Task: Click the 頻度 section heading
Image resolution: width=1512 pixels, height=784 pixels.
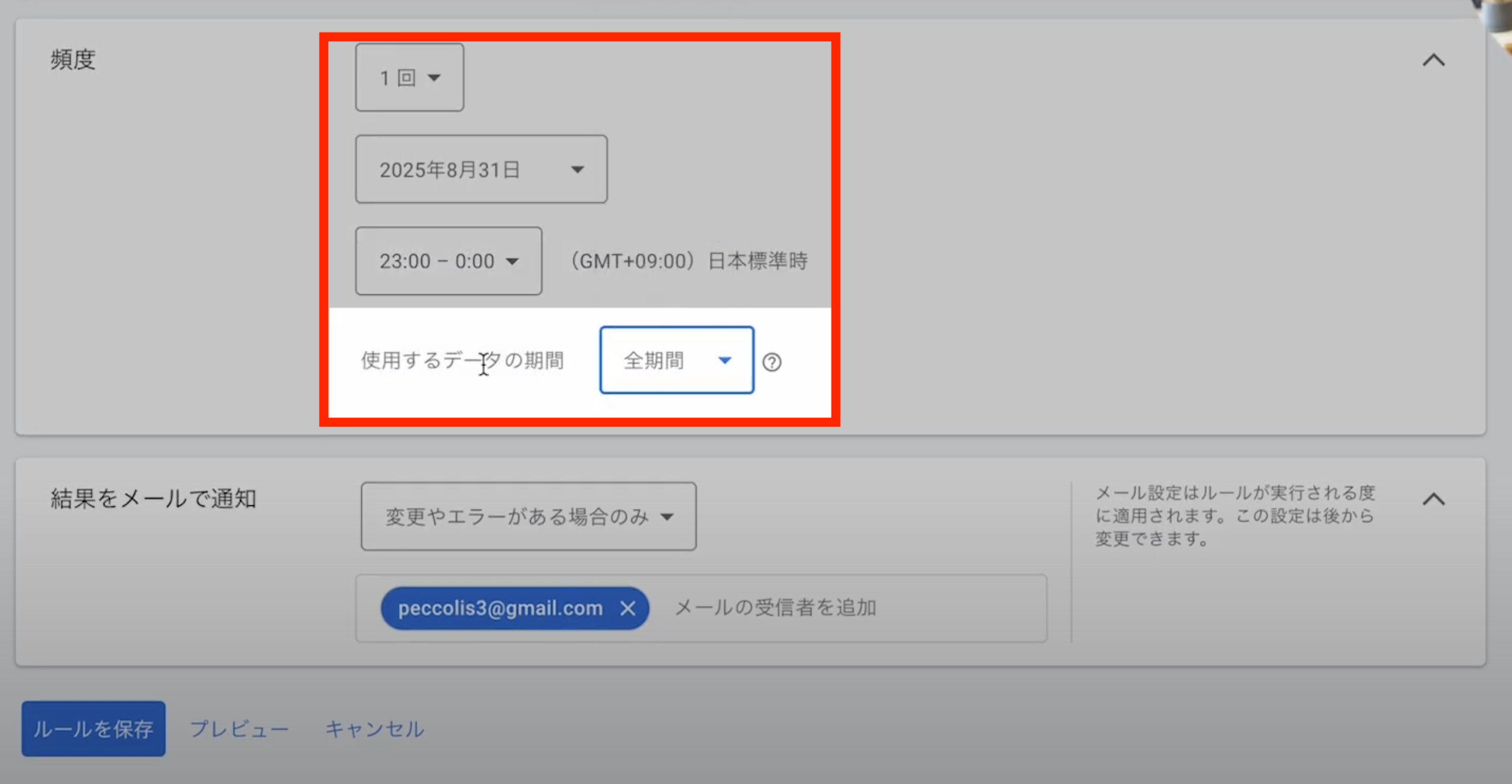Action: click(x=73, y=60)
